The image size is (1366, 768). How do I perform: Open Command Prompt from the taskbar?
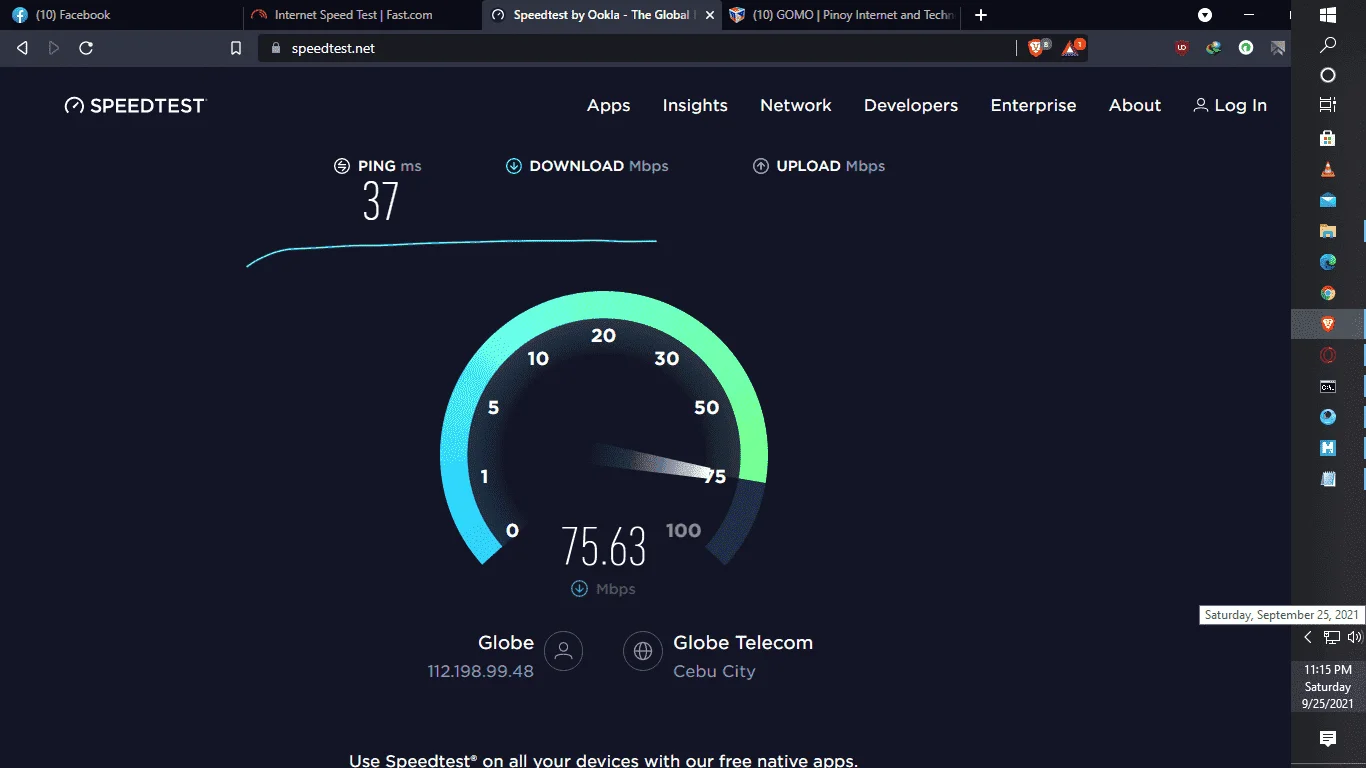coord(1328,386)
